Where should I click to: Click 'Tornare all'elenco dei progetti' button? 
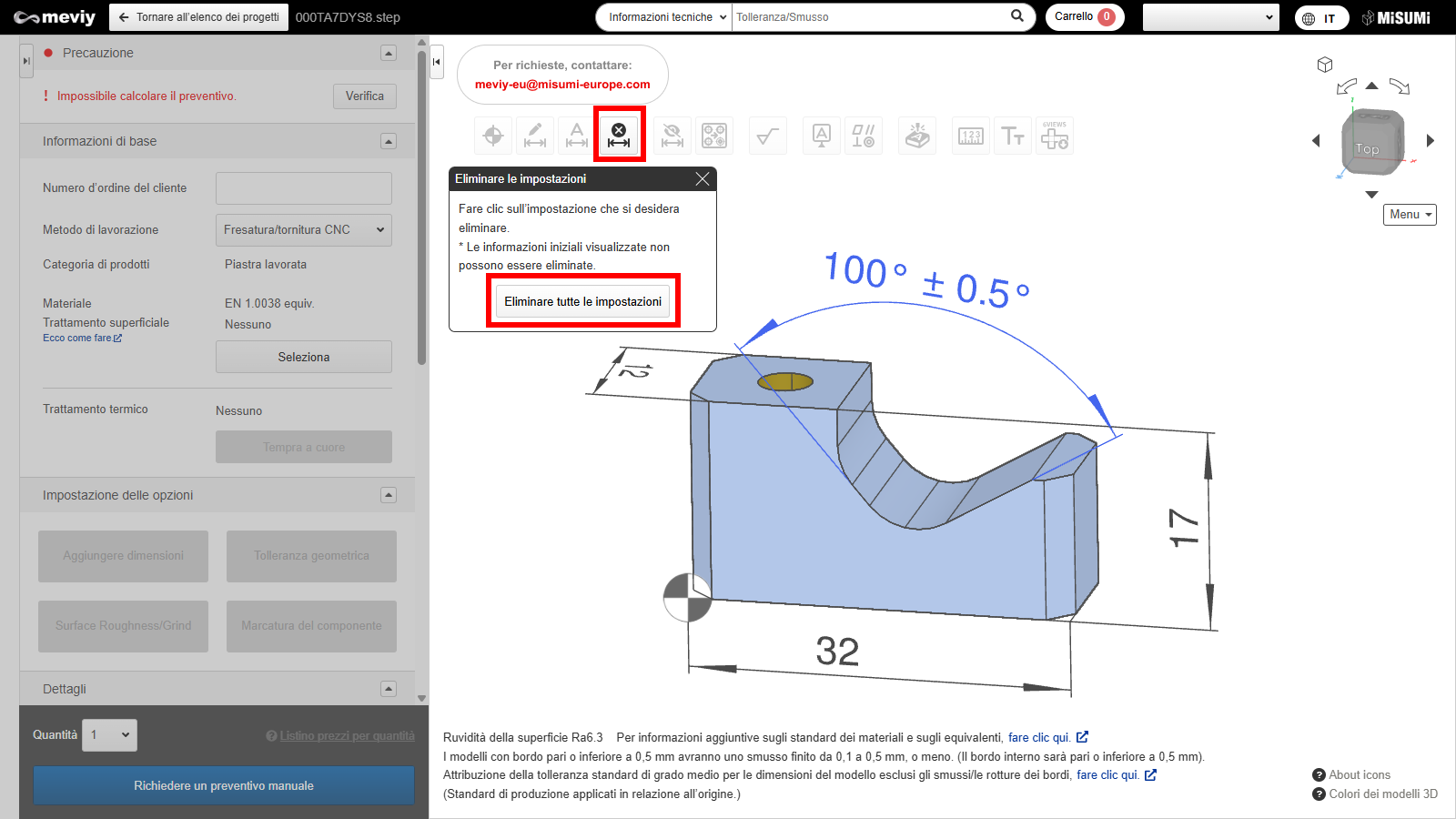[x=198, y=17]
